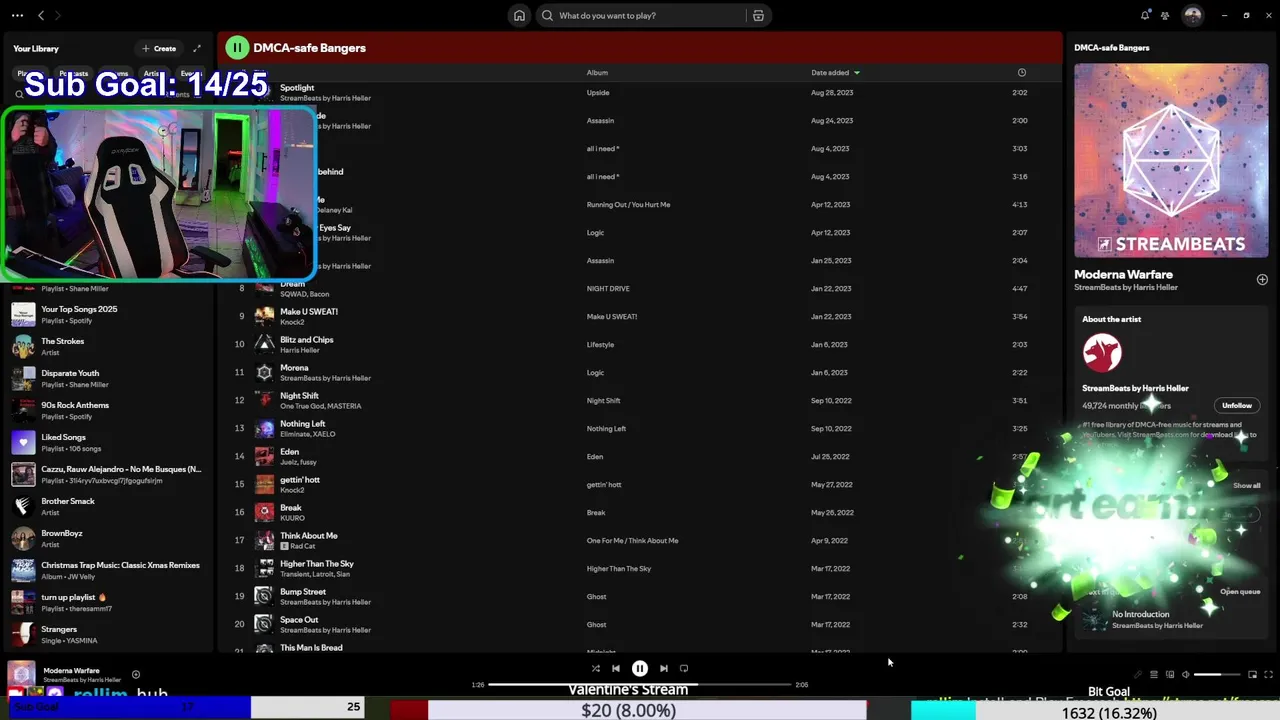Click Show all in right panel
The height and width of the screenshot is (720, 1280).
click(x=1246, y=485)
